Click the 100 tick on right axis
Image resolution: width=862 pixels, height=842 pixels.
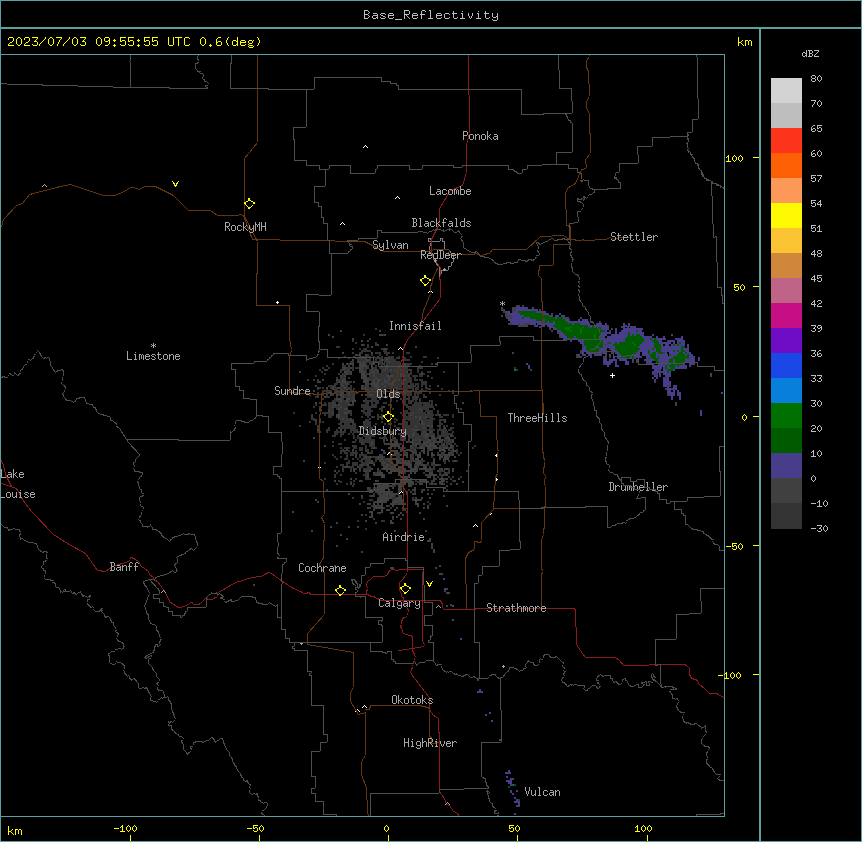pos(734,158)
